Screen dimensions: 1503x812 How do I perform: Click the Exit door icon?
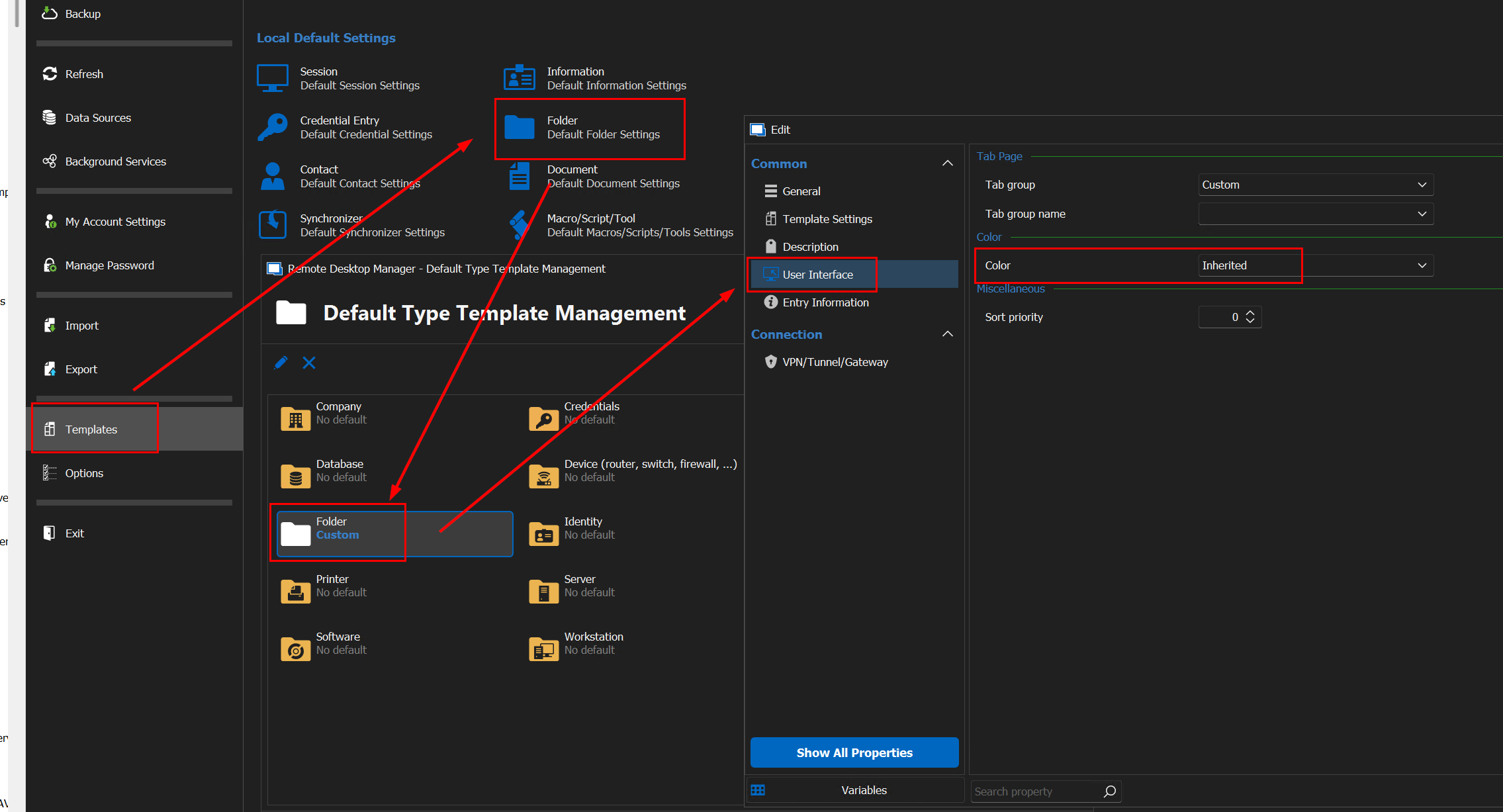pyautogui.click(x=50, y=533)
